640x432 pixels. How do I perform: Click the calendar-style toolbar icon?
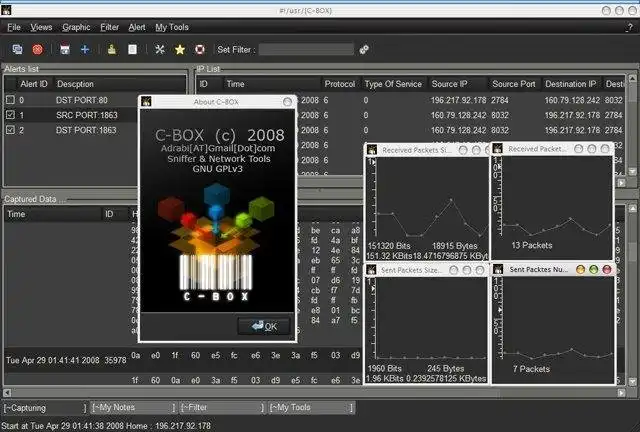[x=65, y=49]
